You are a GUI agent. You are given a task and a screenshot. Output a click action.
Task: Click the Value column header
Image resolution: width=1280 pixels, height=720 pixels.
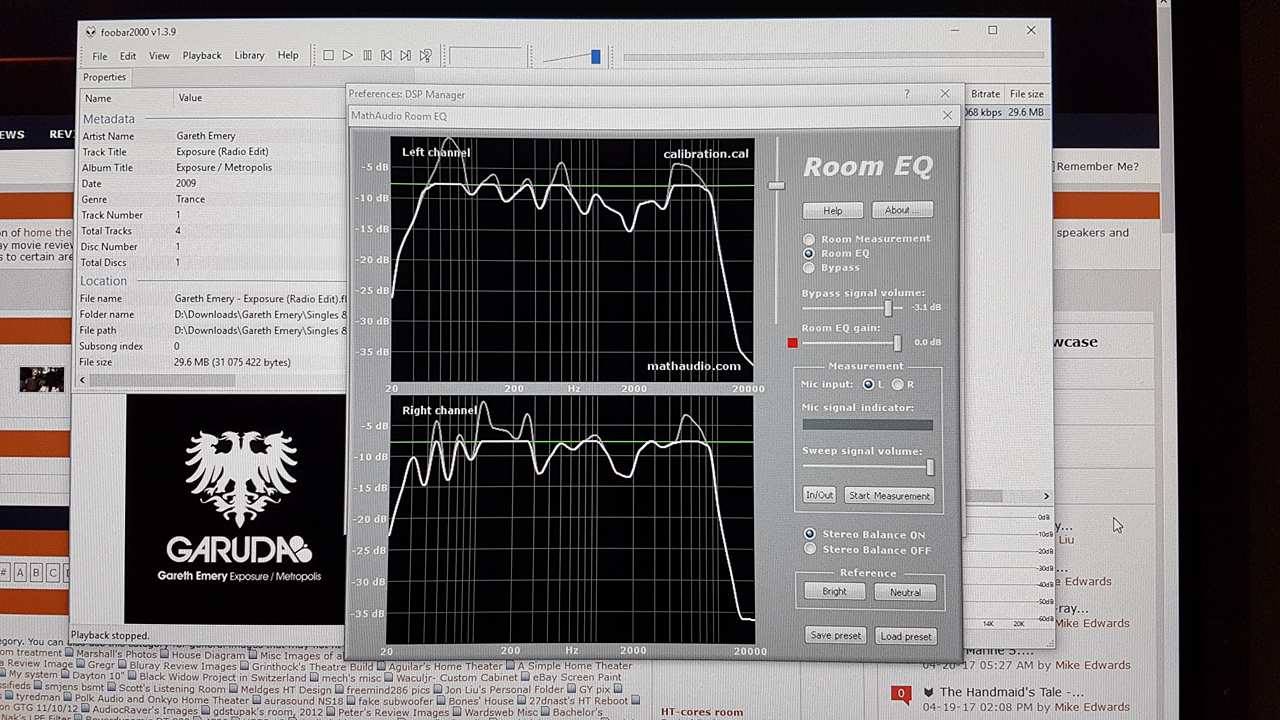tap(190, 98)
